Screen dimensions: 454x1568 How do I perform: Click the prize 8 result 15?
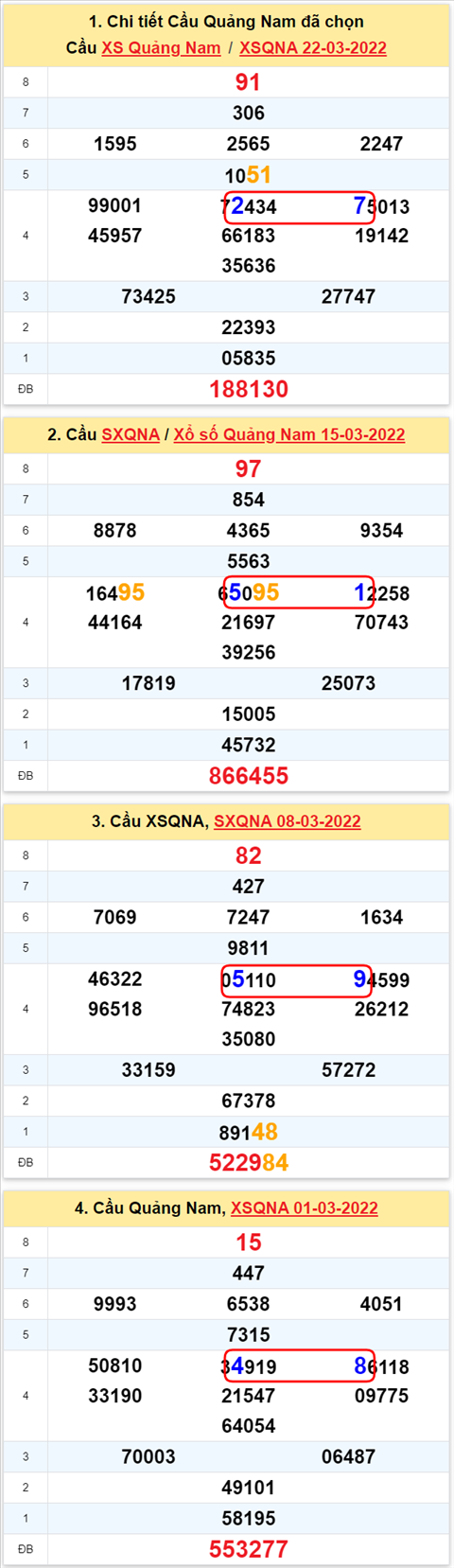249,1242
